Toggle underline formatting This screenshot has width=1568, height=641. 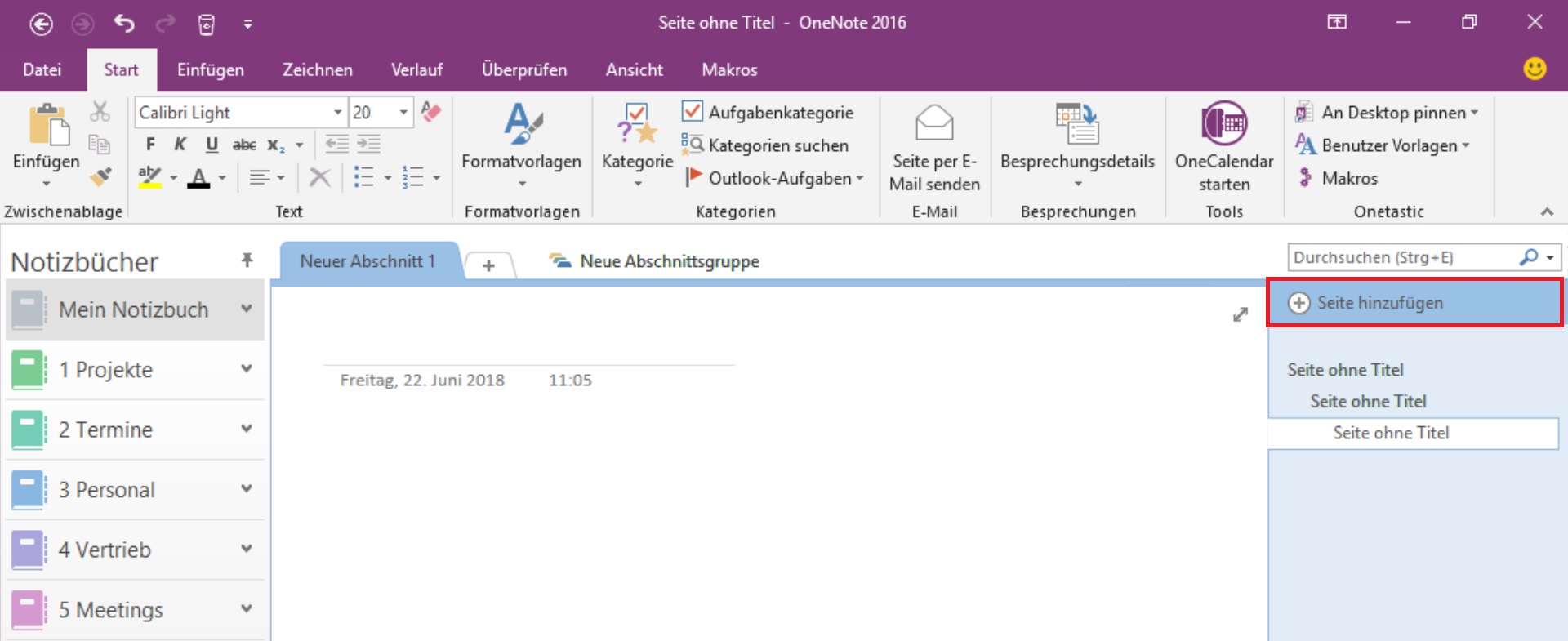pos(212,145)
